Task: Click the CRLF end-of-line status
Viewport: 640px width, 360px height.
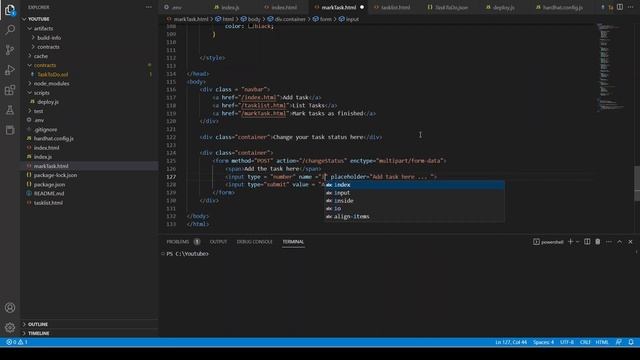Action: coord(585,342)
